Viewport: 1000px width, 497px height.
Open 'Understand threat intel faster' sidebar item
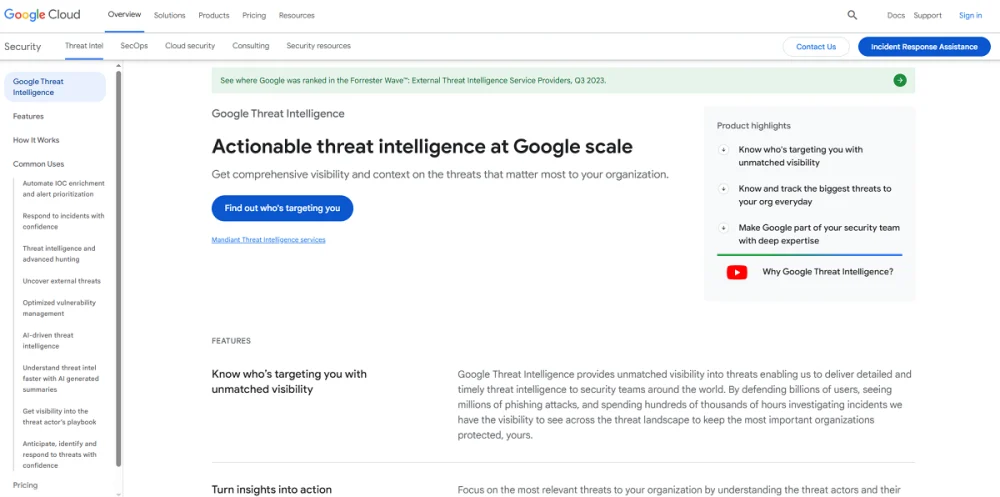point(59,378)
